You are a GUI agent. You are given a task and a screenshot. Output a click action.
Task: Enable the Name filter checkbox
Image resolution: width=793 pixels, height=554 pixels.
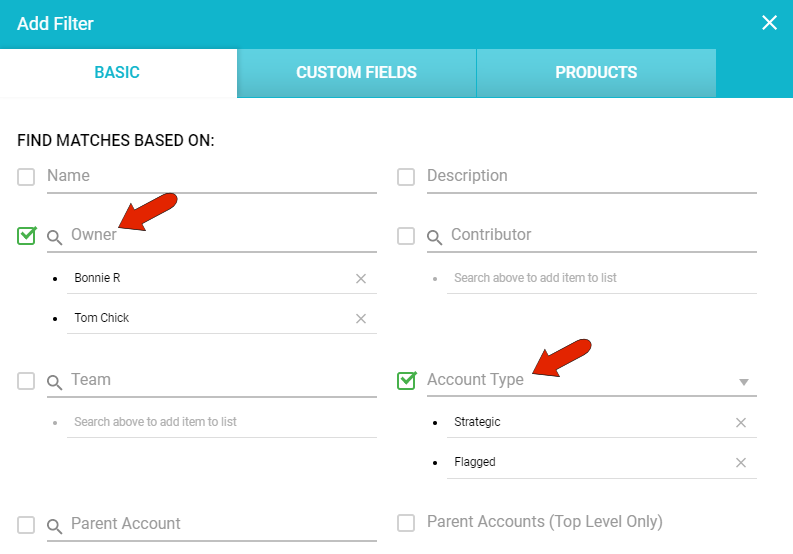click(x=26, y=177)
